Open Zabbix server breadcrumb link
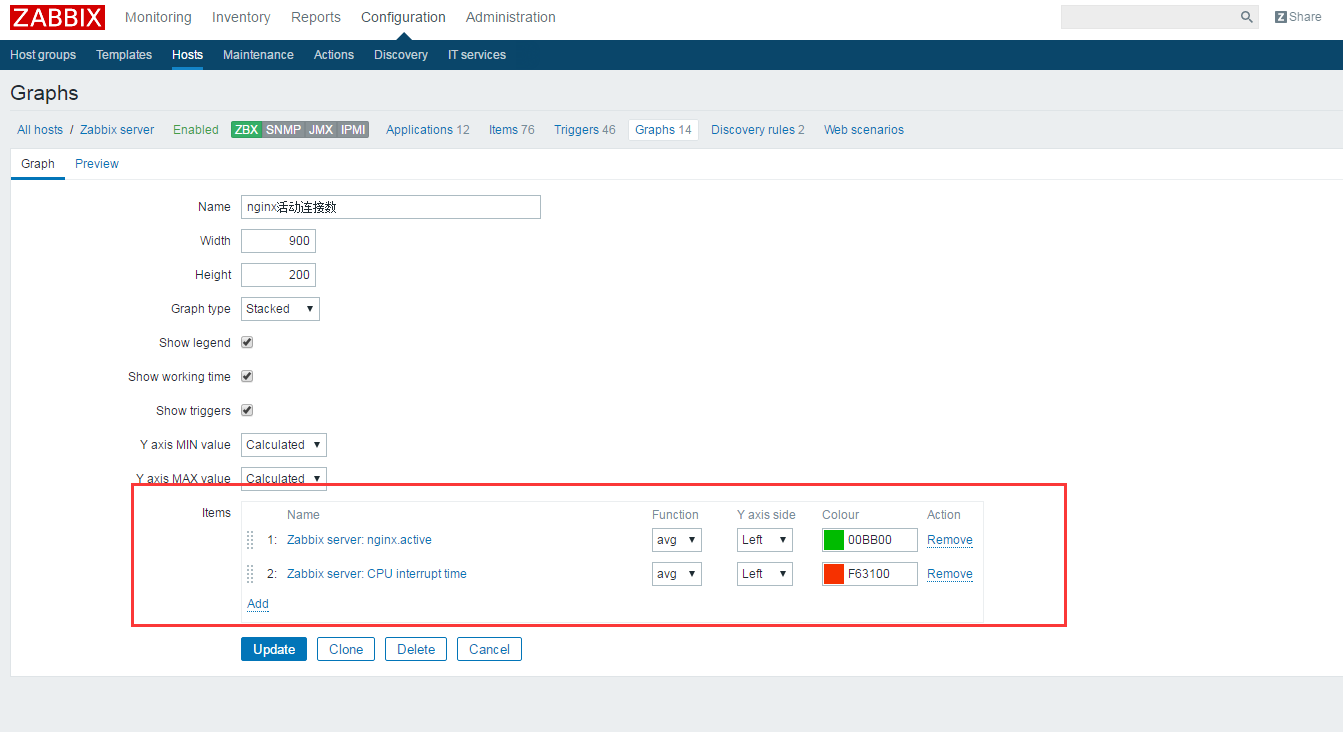 pyautogui.click(x=117, y=130)
